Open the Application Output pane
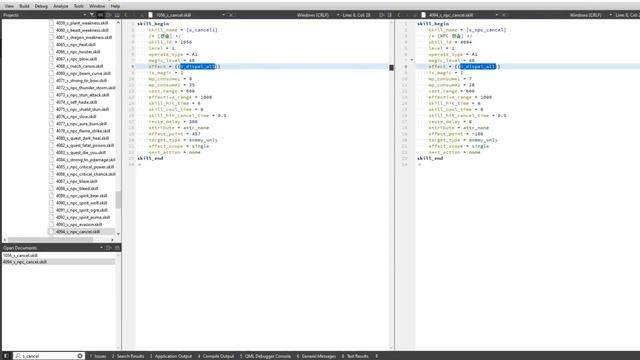 [171, 356]
